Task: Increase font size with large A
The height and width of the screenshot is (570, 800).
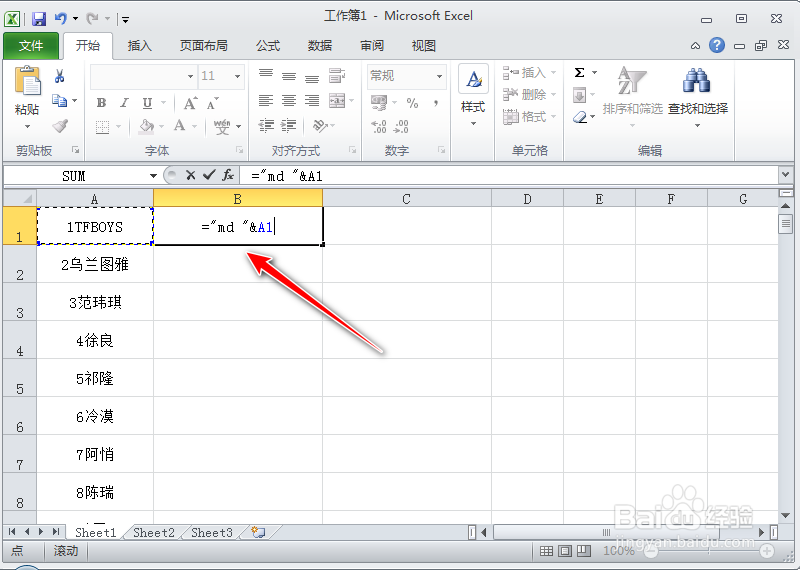Action: (190, 103)
